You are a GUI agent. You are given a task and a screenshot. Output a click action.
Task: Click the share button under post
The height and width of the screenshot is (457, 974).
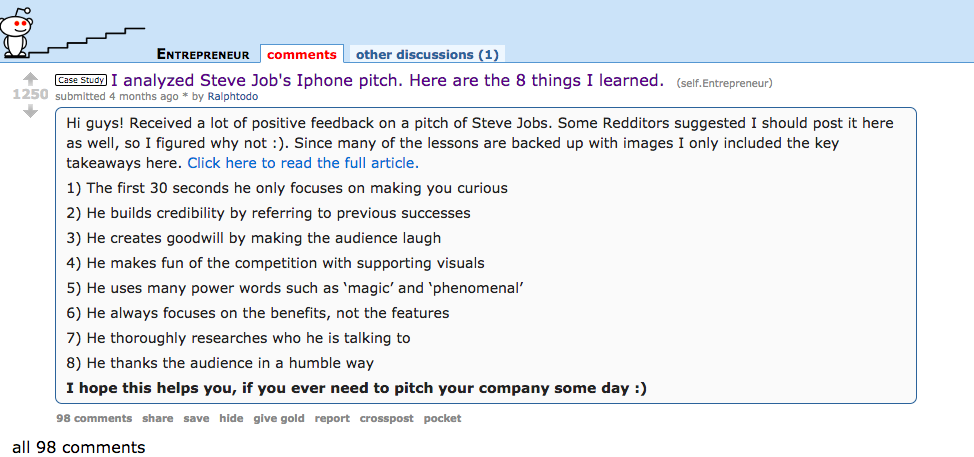click(x=158, y=418)
